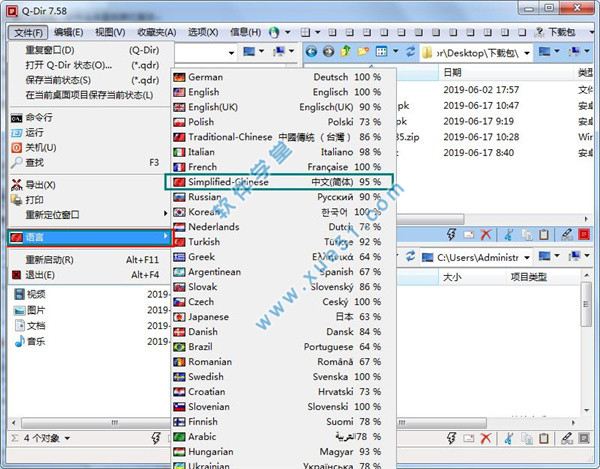Click scissors cut icon in bottom toolbar

[x=509, y=438]
